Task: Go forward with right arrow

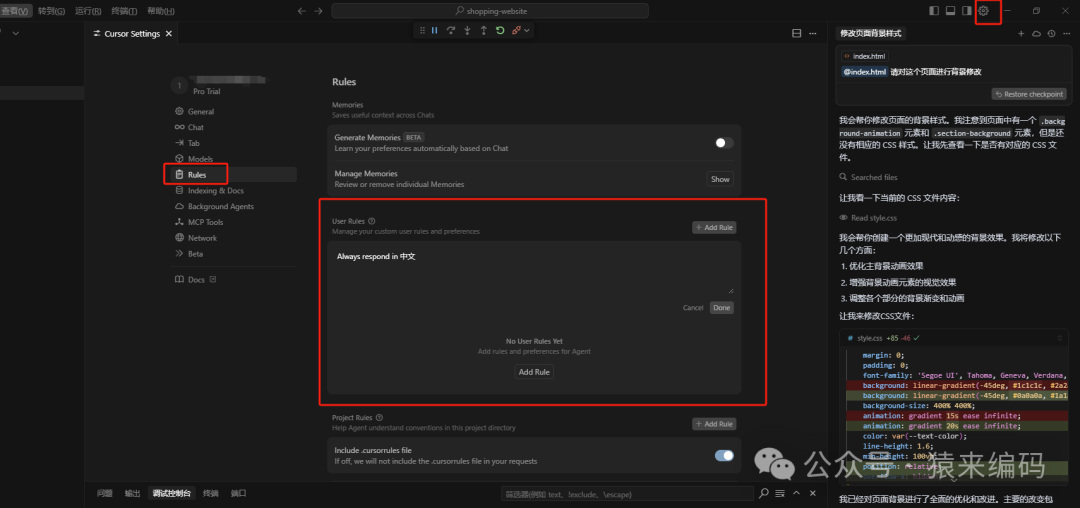Action: tap(318, 11)
